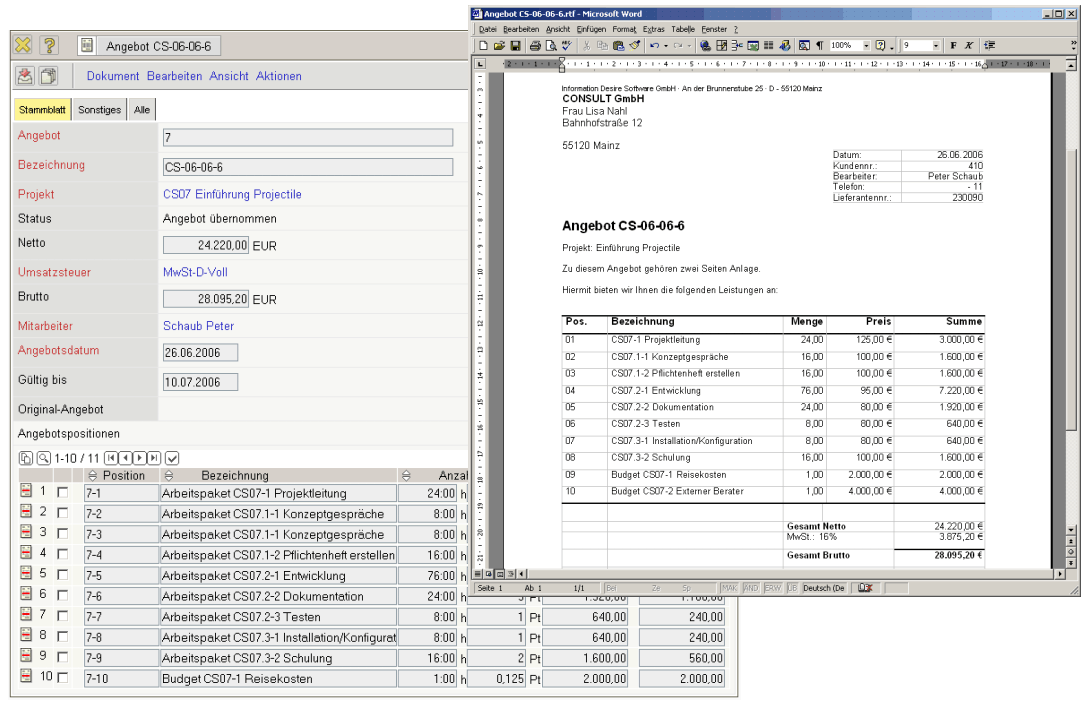Viewport: 1088px width, 705px height.
Task: Select the checkbox for row 4 Pflichtenheft
Action: [x=63, y=554]
